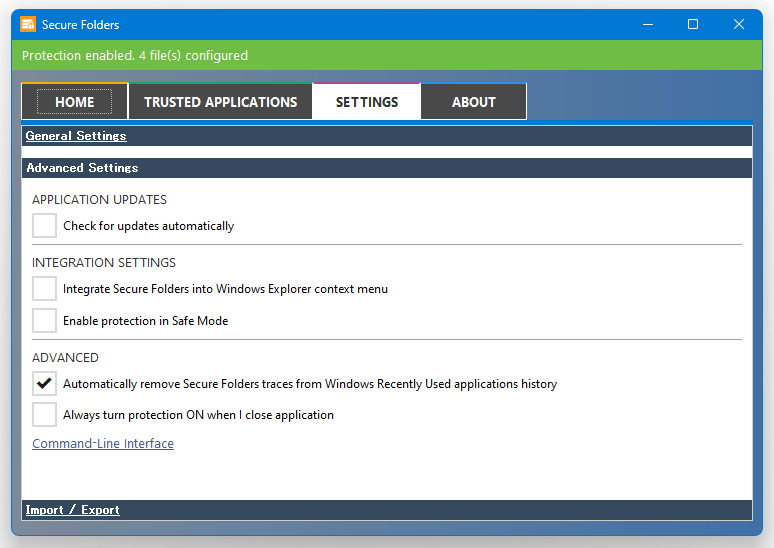Image resolution: width=774 pixels, height=548 pixels.
Task: Open the Command-Line Interface link
Action: click(x=103, y=443)
